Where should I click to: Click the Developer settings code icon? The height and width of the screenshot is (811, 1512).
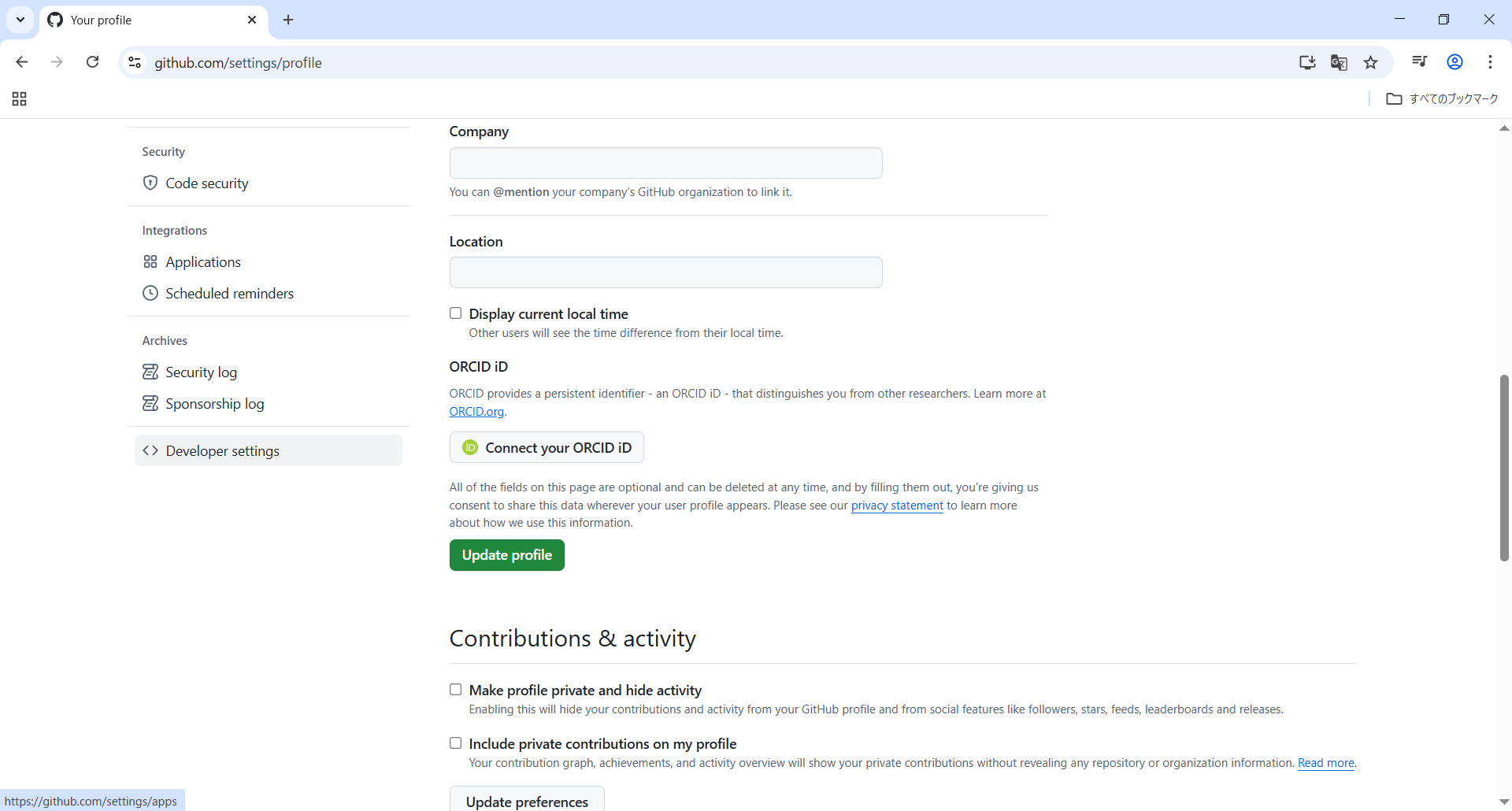coord(150,450)
